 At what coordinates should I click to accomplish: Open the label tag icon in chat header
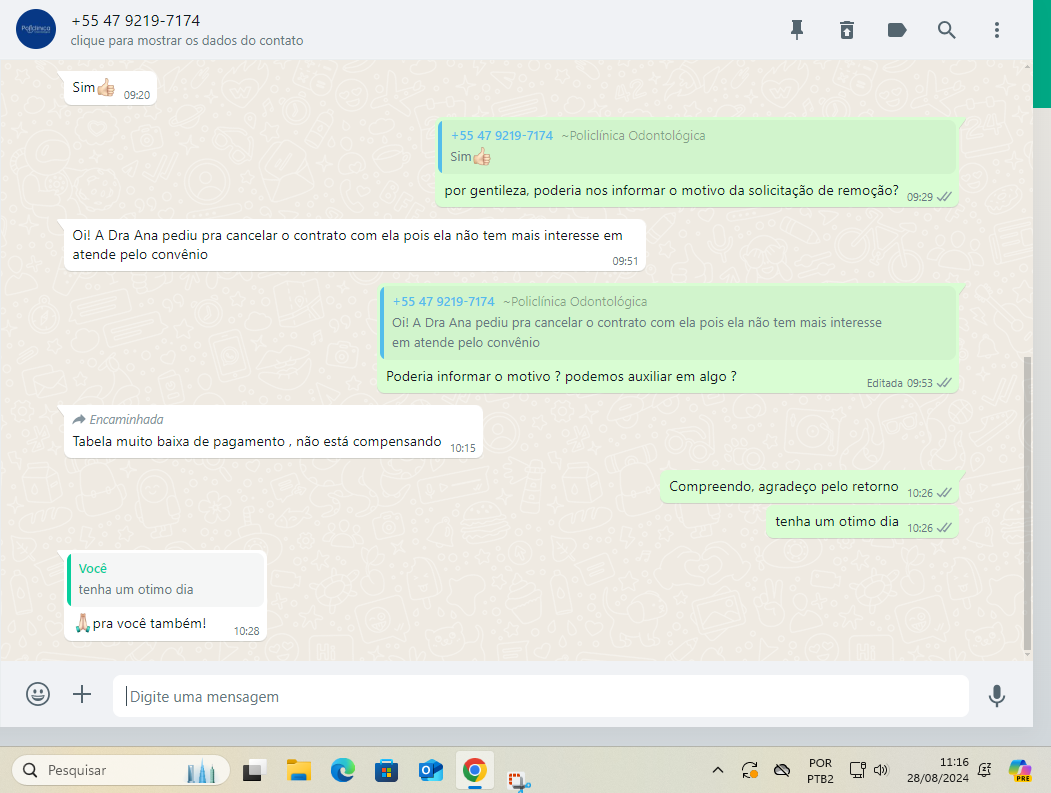click(897, 30)
